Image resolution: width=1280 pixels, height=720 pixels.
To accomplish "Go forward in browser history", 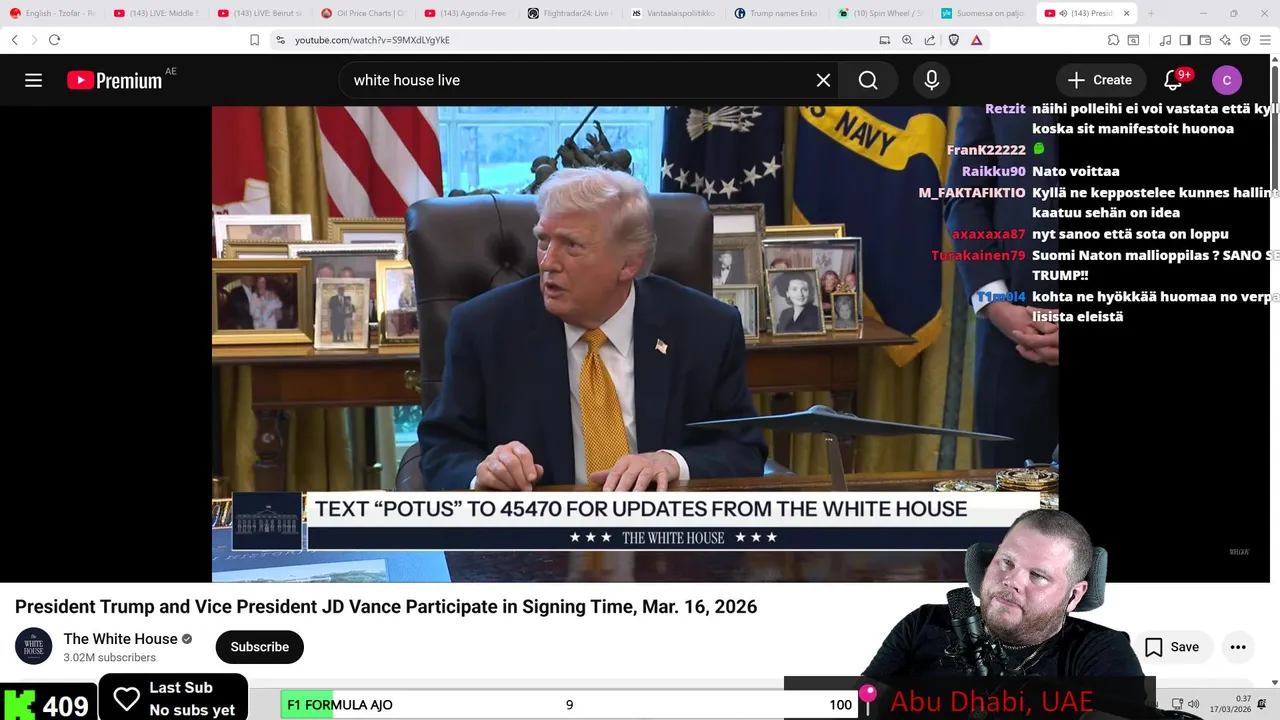I will click(34, 40).
